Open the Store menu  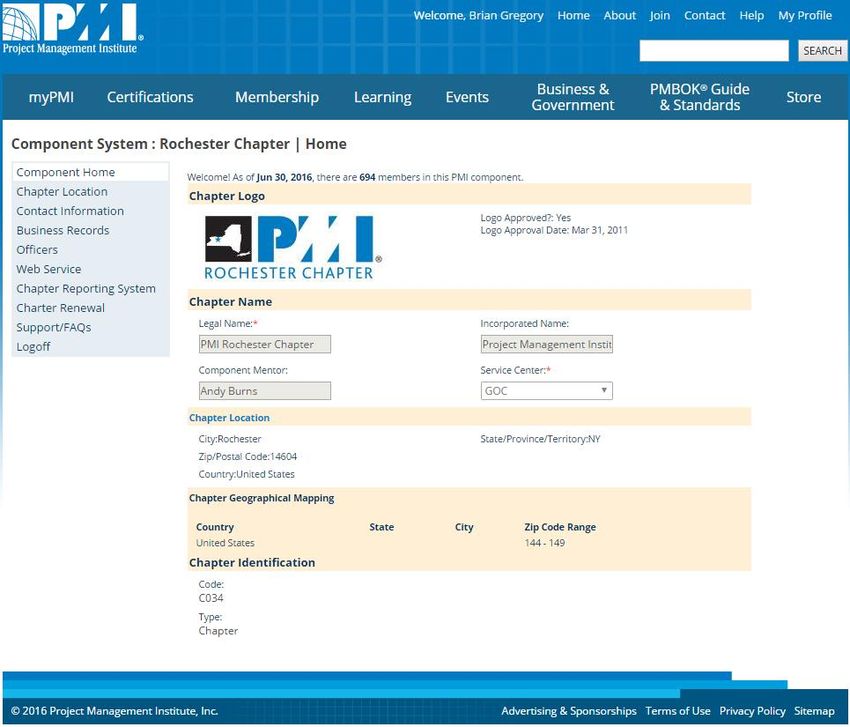click(x=803, y=97)
